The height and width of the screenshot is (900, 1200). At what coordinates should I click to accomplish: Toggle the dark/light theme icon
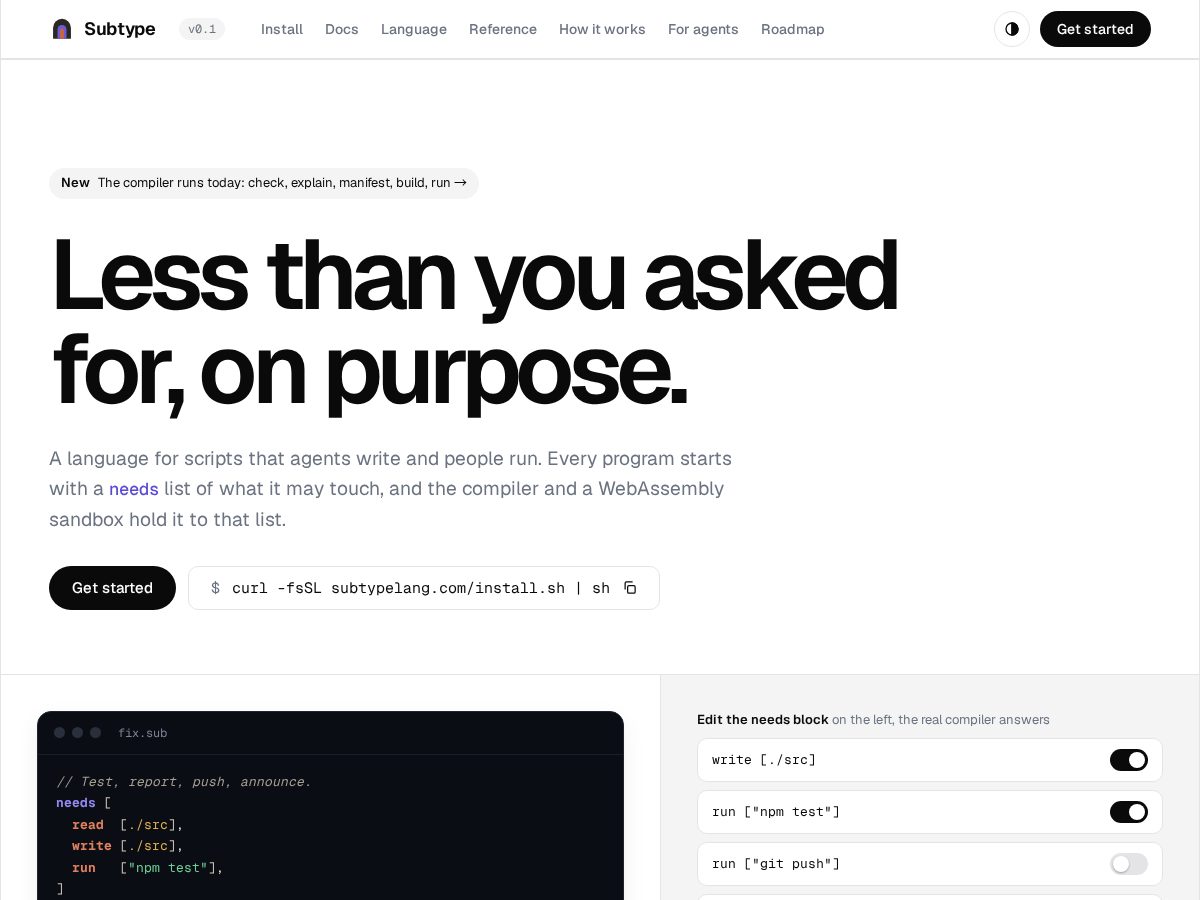(x=1012, y=29)
